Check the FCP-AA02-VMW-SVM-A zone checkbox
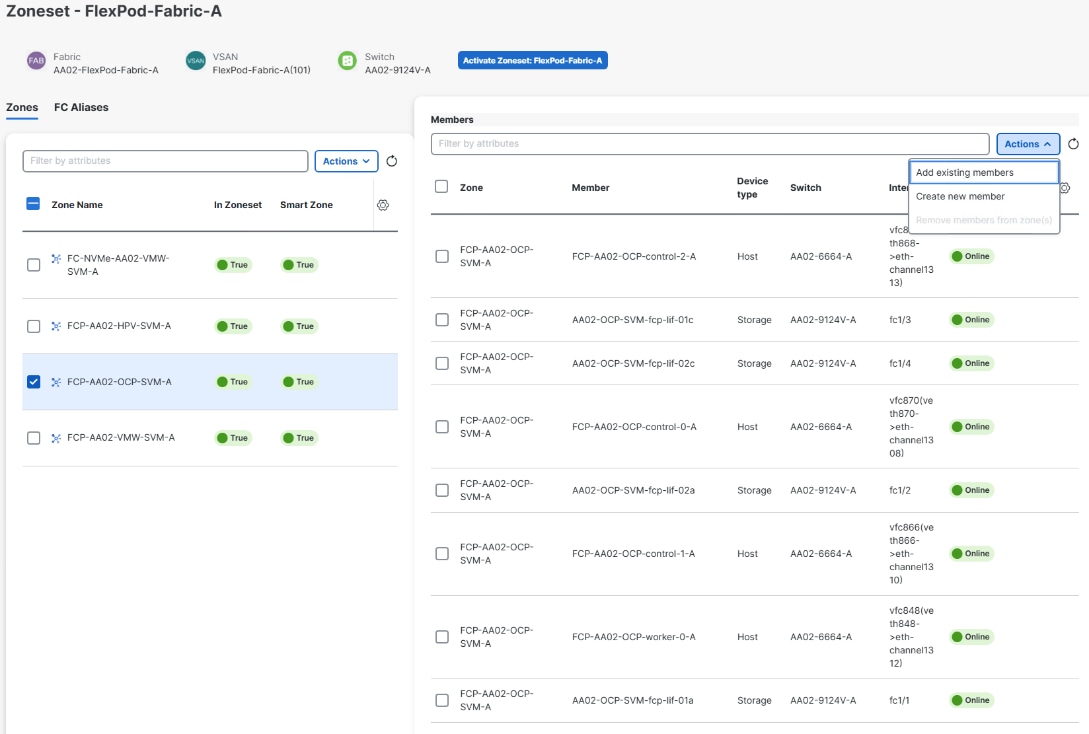Screen dimensions: 1089x734 33,438
